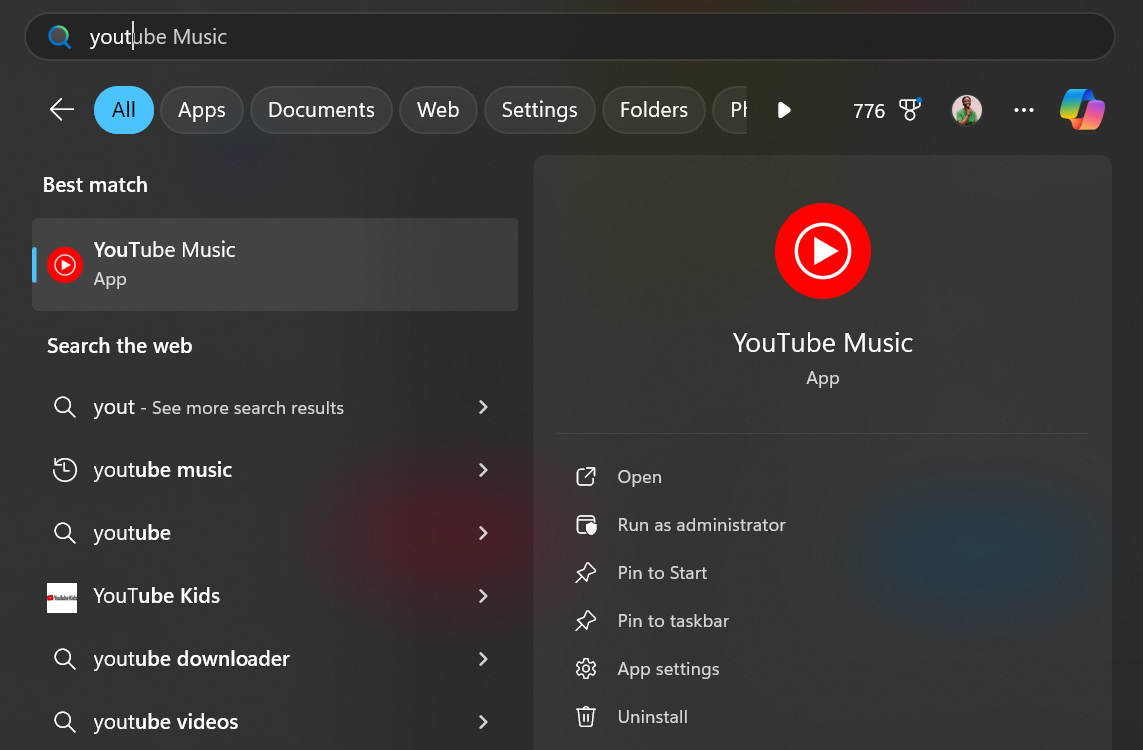The width and height of the screenshot is (1143, 750).
Task: Click the Microsoft Rewards trophy icon
Action: [909, 110]
